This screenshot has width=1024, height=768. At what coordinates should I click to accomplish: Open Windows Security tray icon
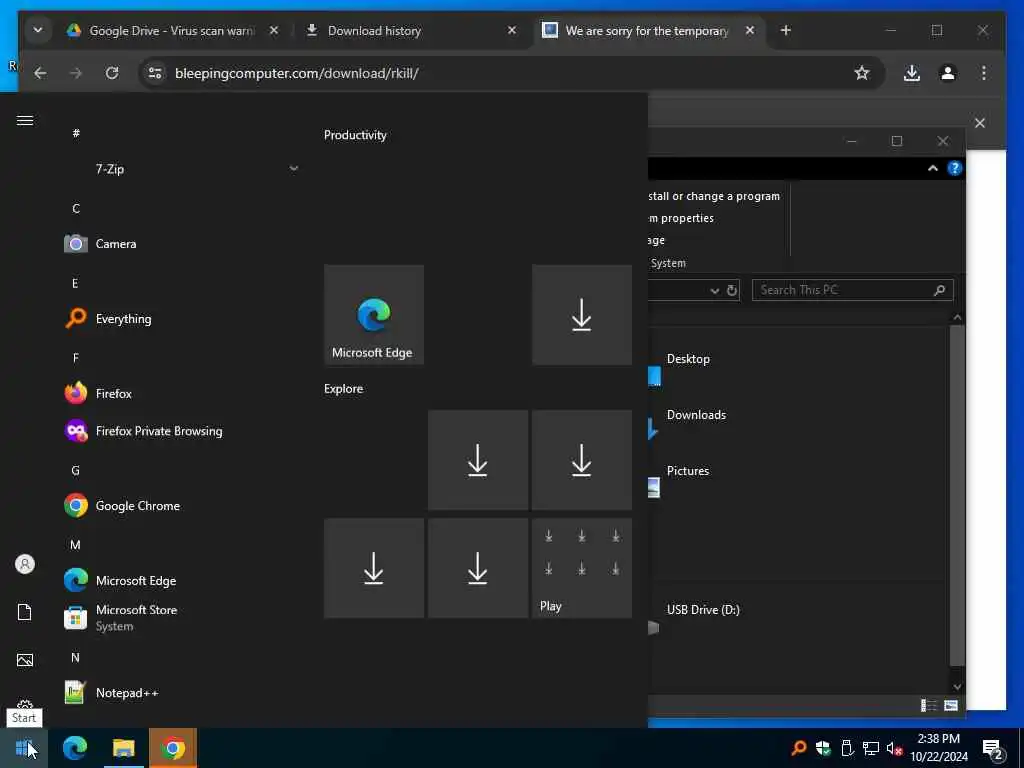pyautogui.click(x=823, y=748)
